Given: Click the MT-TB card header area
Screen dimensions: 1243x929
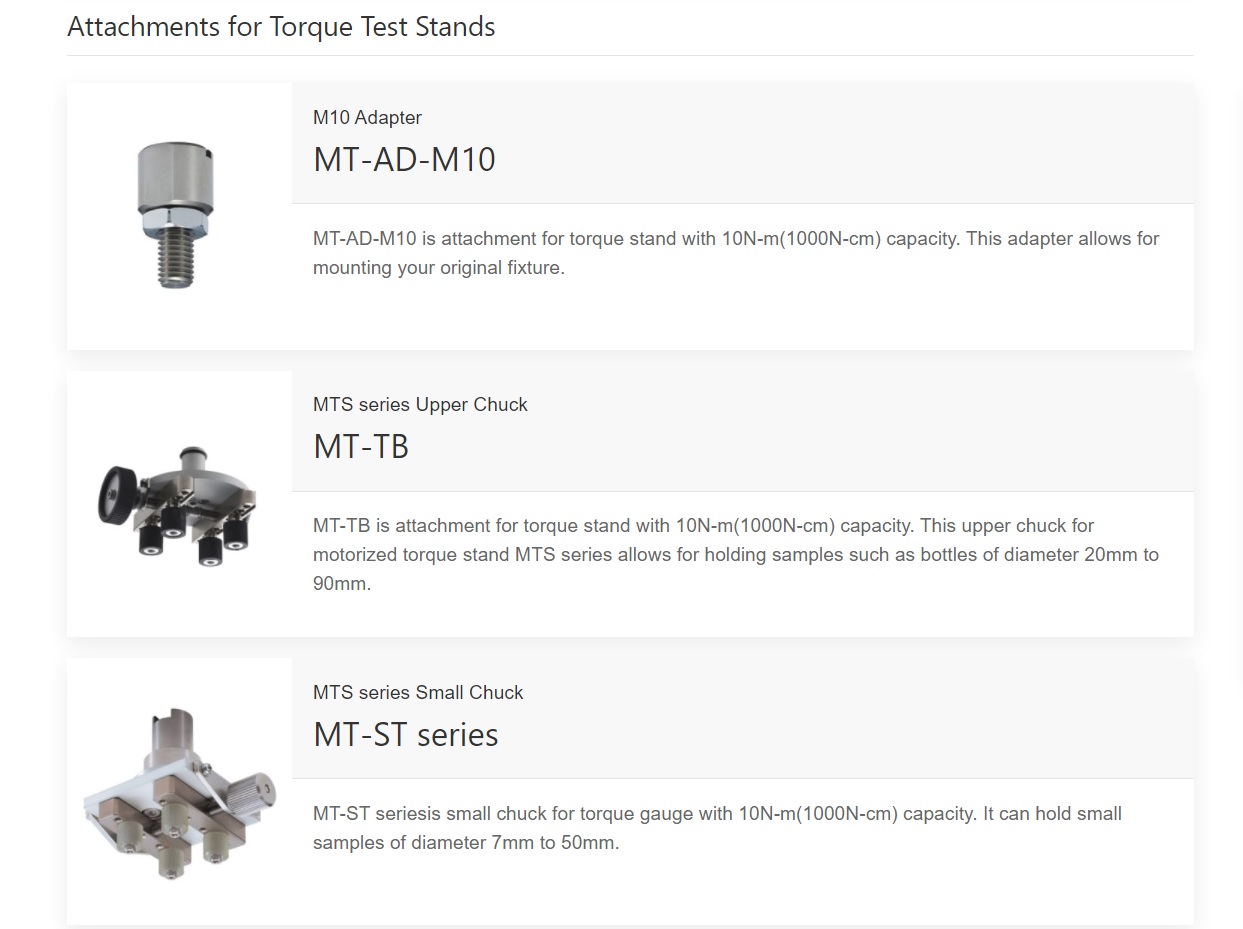Looking at the screenshot, I should [x=743, y=431].
